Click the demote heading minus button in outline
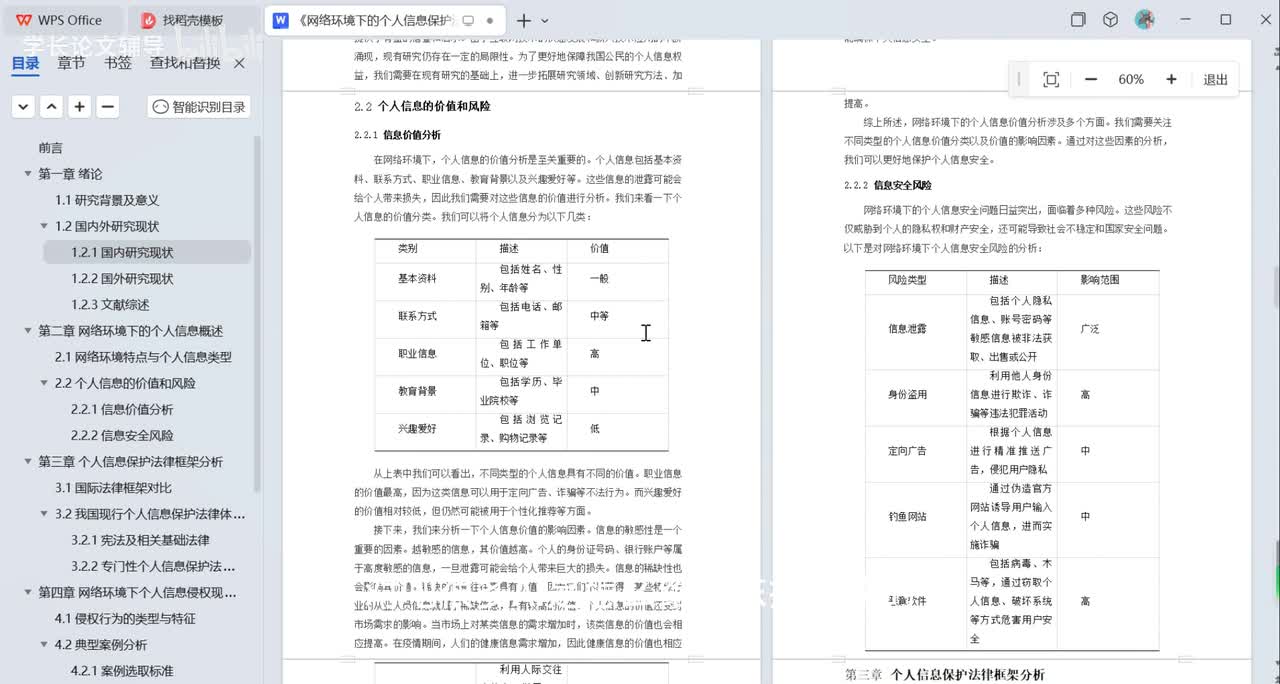This screenshot has height=684, width=1280. 108,107
